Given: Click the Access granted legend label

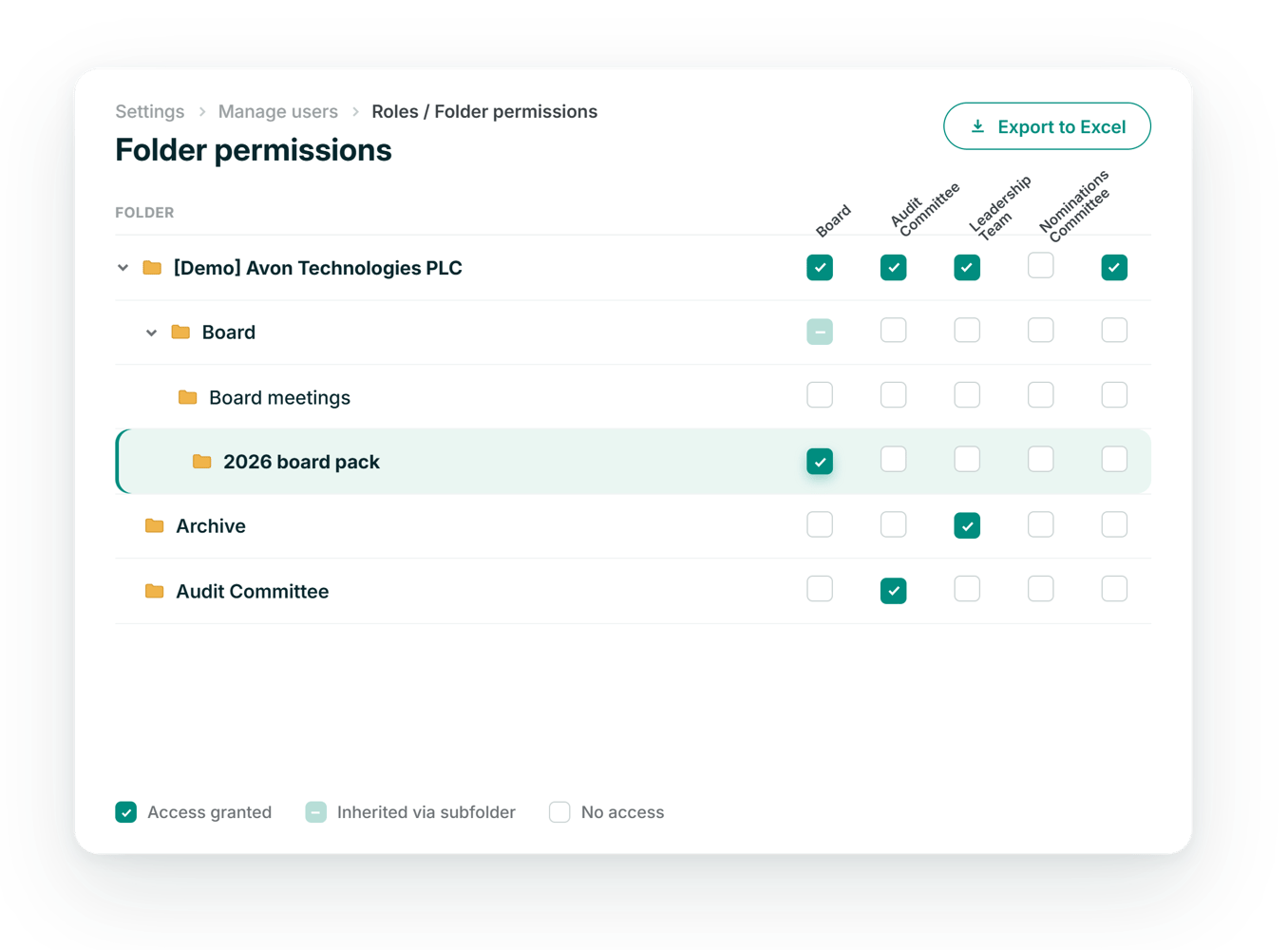Looking at the screenshot, I should tap(209, 812).
